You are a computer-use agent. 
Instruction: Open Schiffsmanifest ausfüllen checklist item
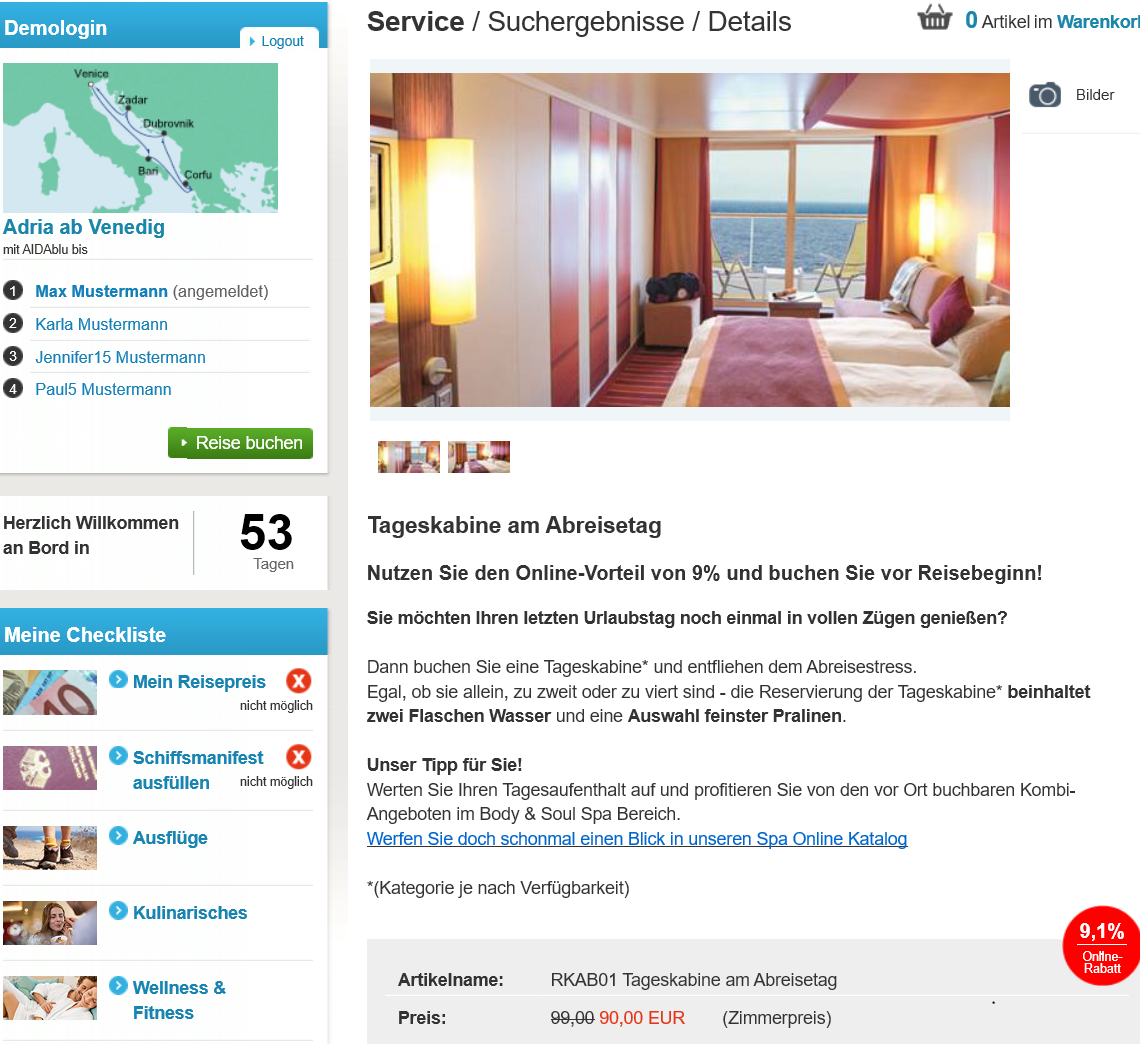[x=198, y=770]
